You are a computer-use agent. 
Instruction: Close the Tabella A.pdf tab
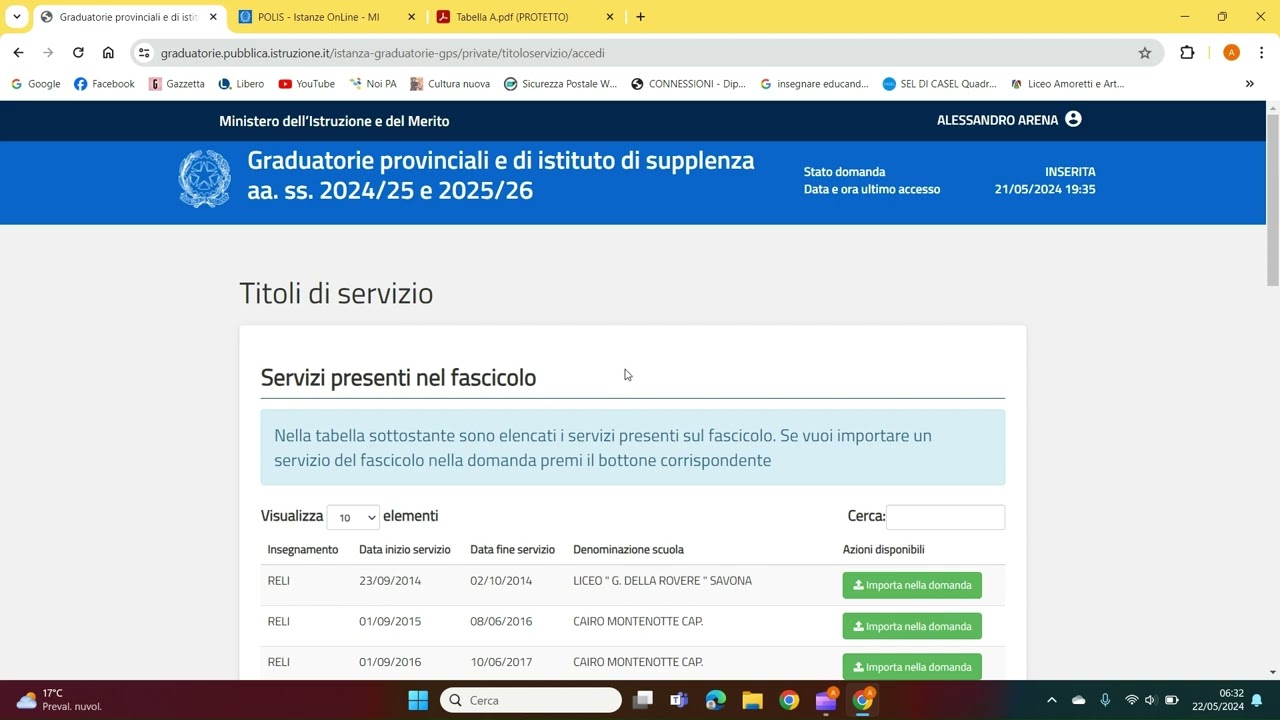click(610, 17)
